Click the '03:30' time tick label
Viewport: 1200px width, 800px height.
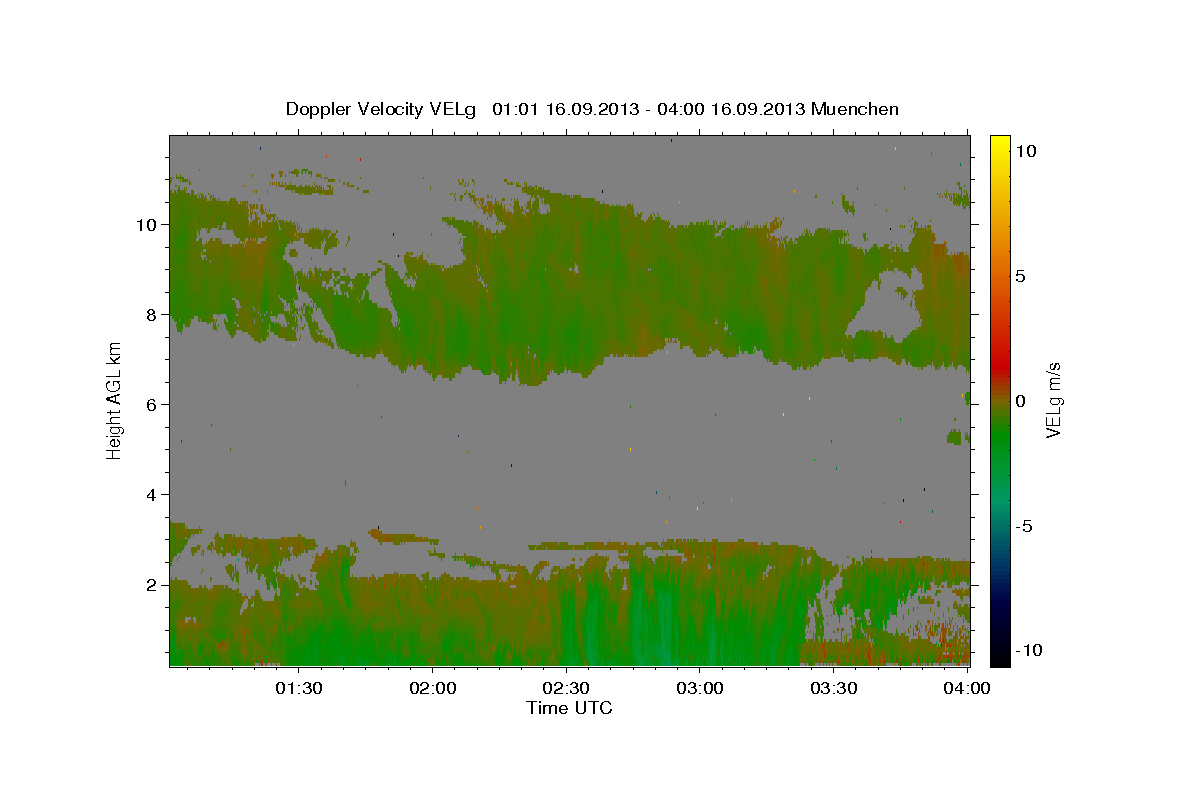click(834, 689)
